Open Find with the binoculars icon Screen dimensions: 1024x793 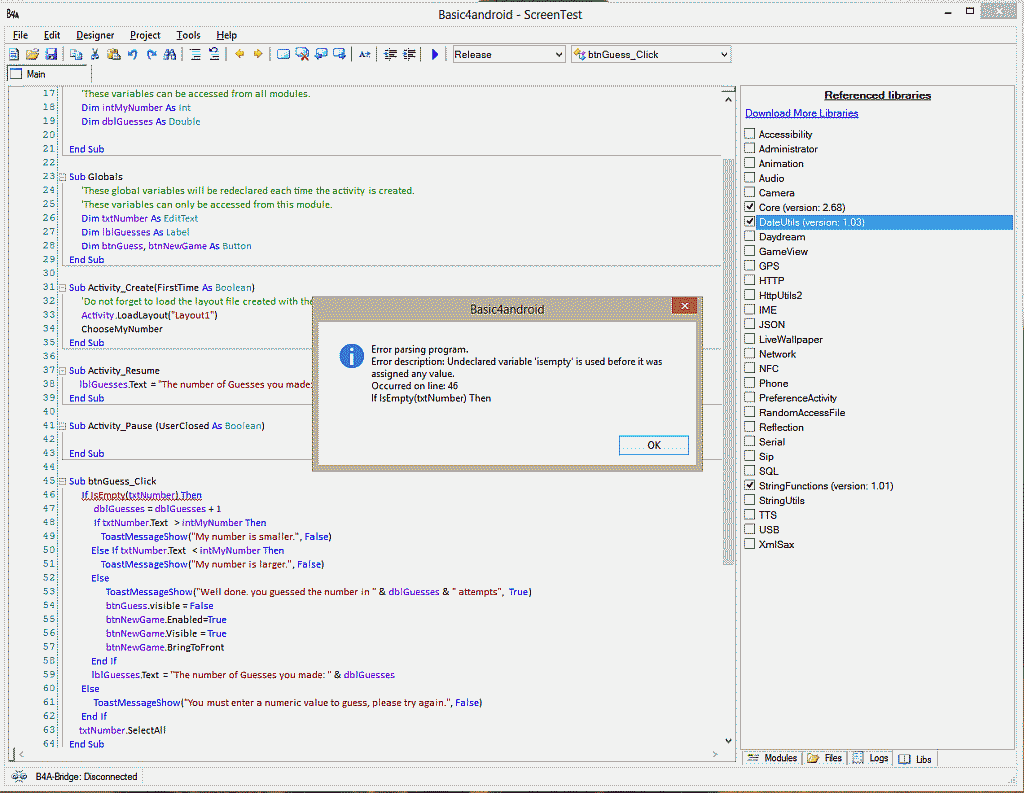click(x=170, y=54)
